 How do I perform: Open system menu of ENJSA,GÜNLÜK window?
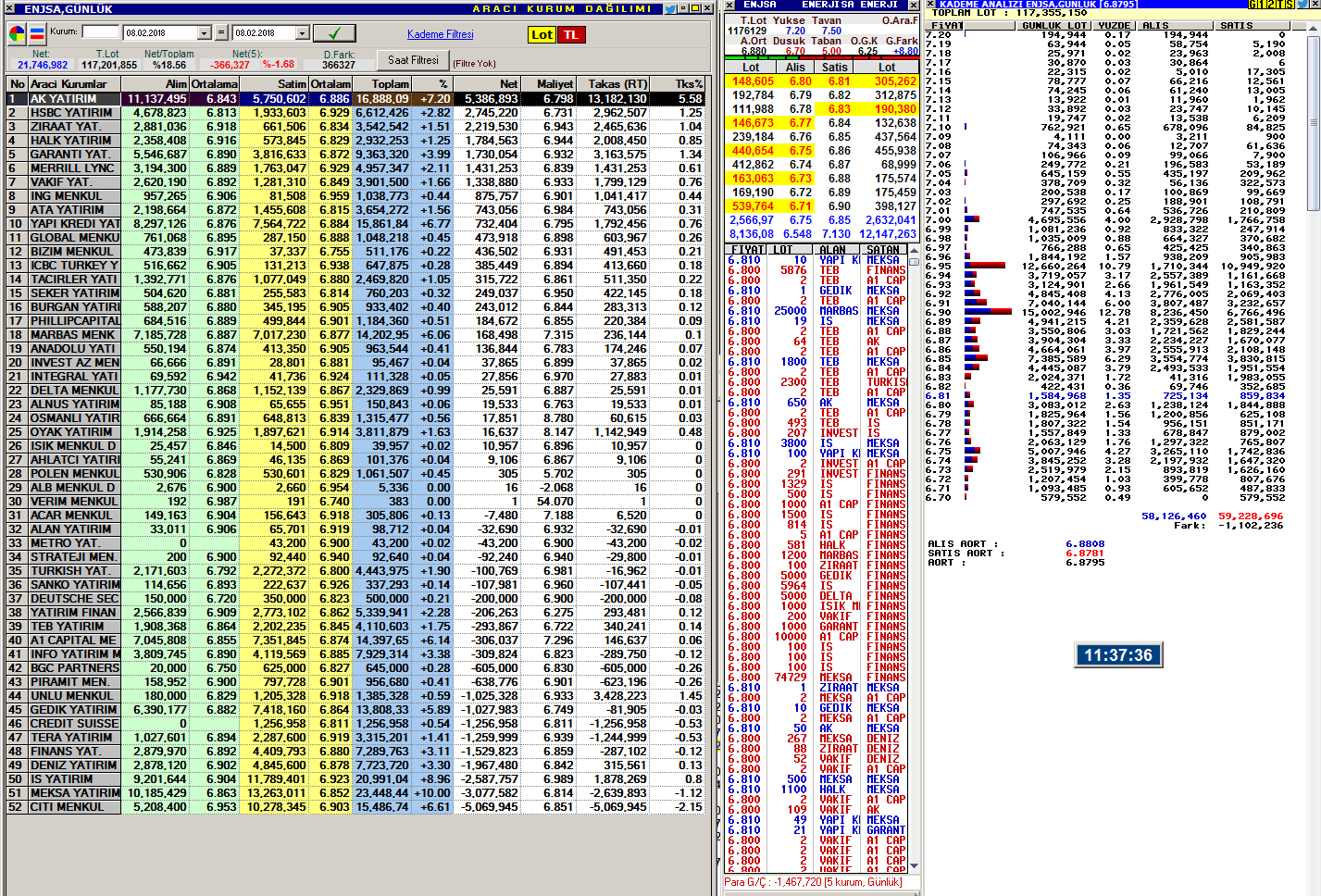click(x=10, y=8)
